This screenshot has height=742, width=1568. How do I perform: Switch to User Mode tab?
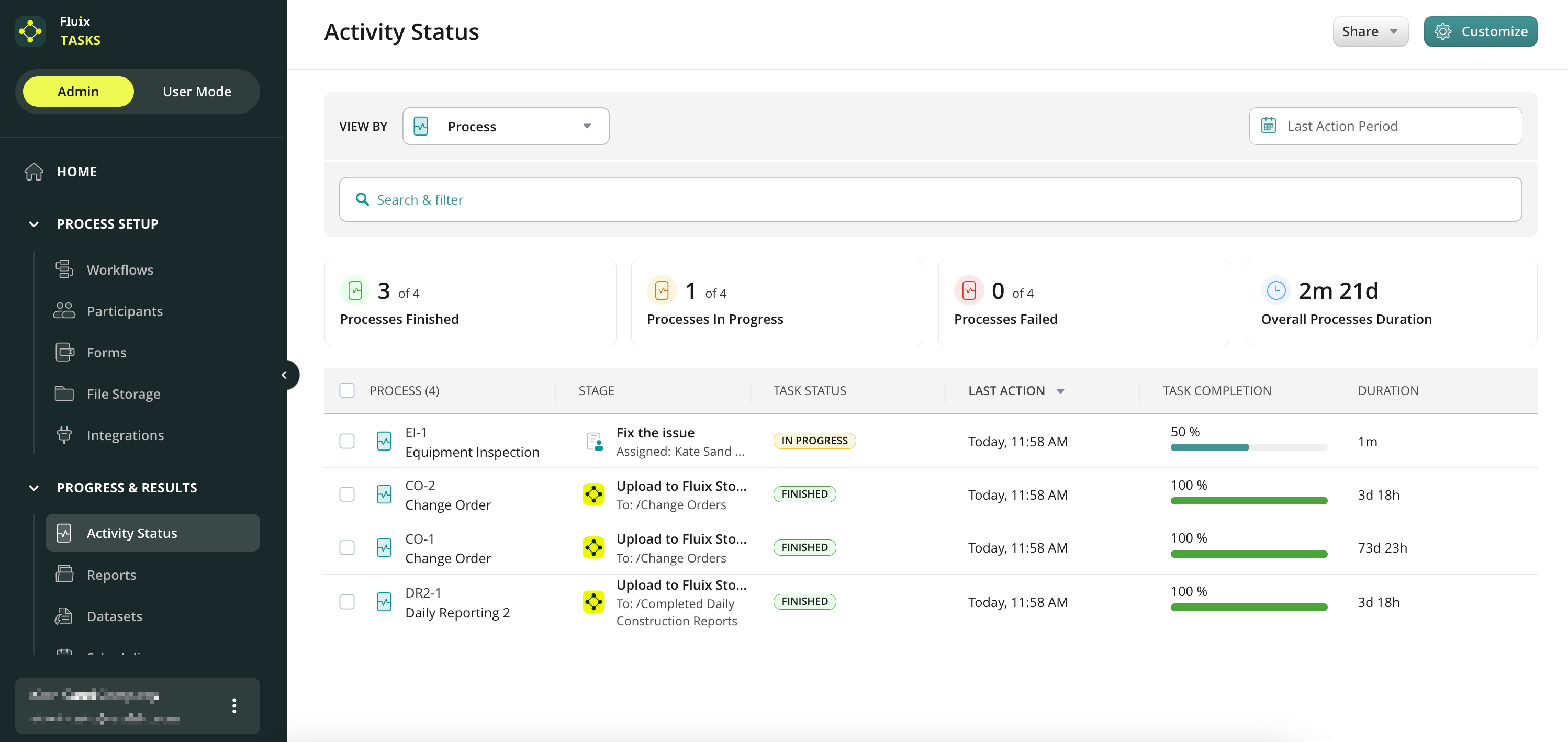pyautogui.click(x=197, y=91)
